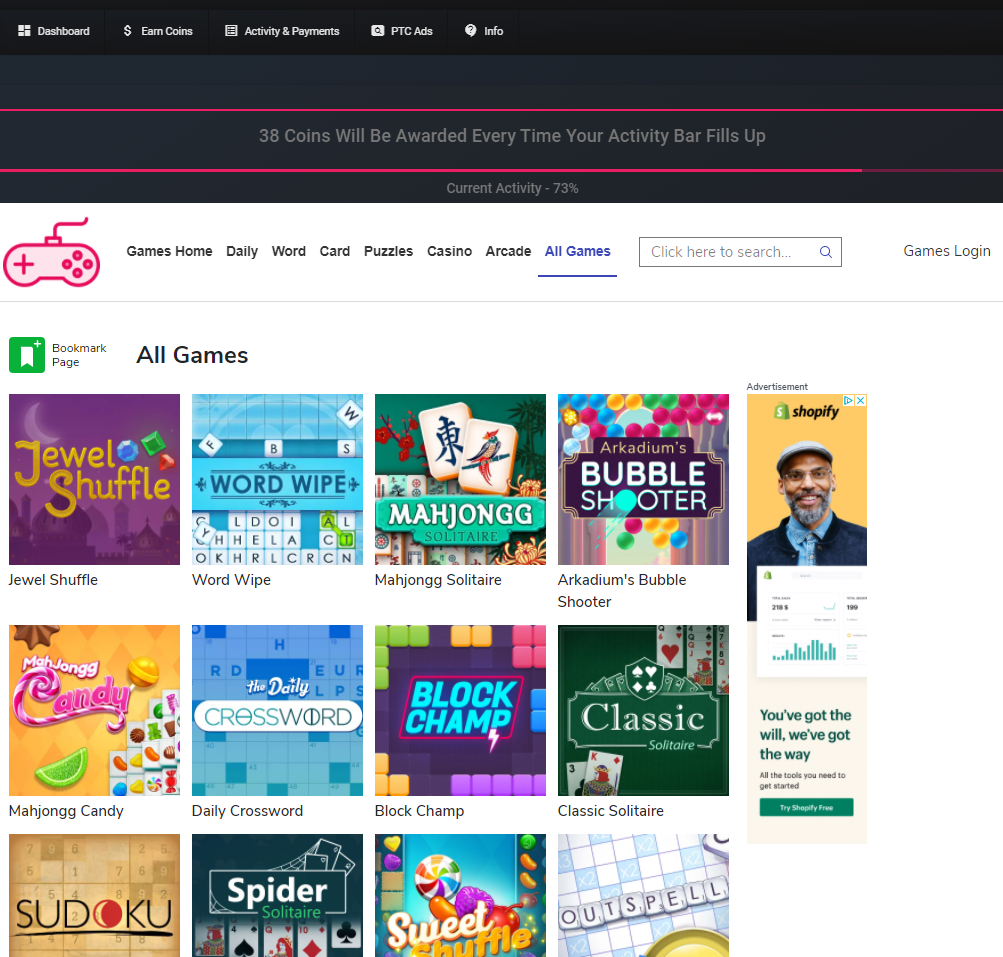Open Arkadium's Bubble Shooter thumbnail
This screenshot has width=1003, height=957.
tap(643, 479)
